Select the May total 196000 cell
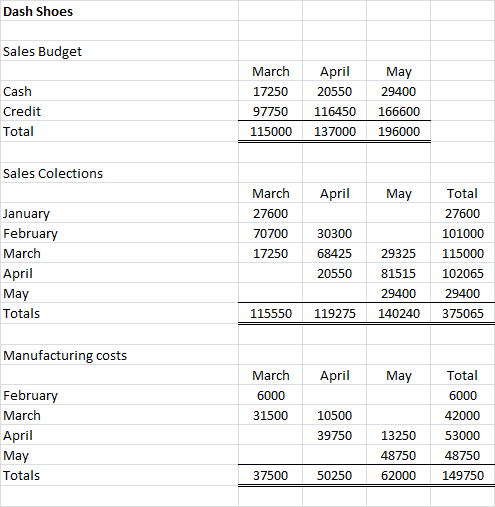This screenshot has width=495, height=507. pos(398,131)
